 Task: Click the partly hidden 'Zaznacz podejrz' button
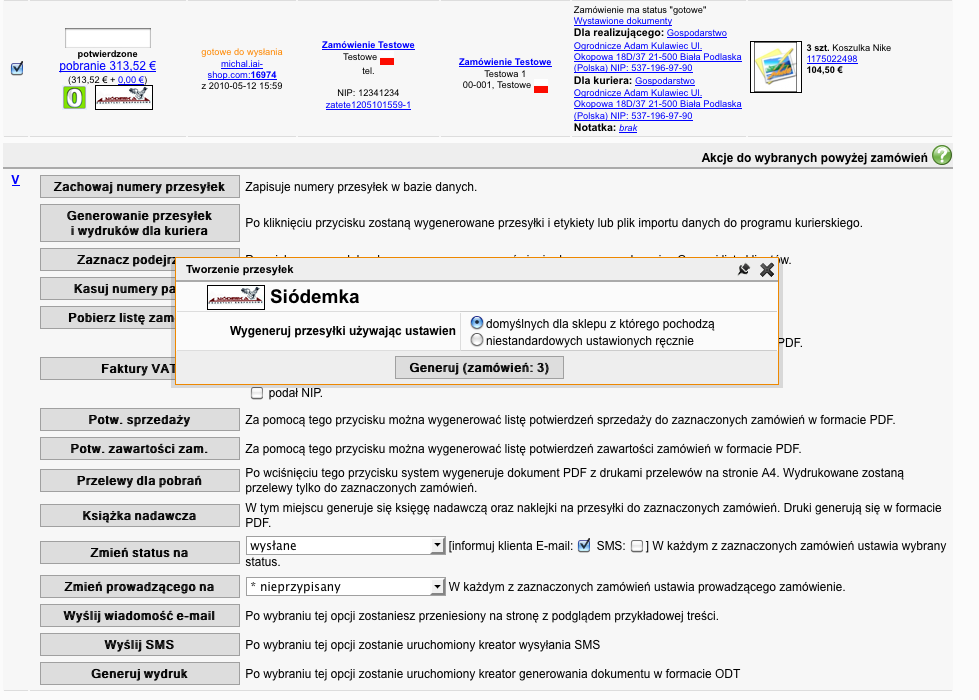pyautogui.click(x=107, y=259)
